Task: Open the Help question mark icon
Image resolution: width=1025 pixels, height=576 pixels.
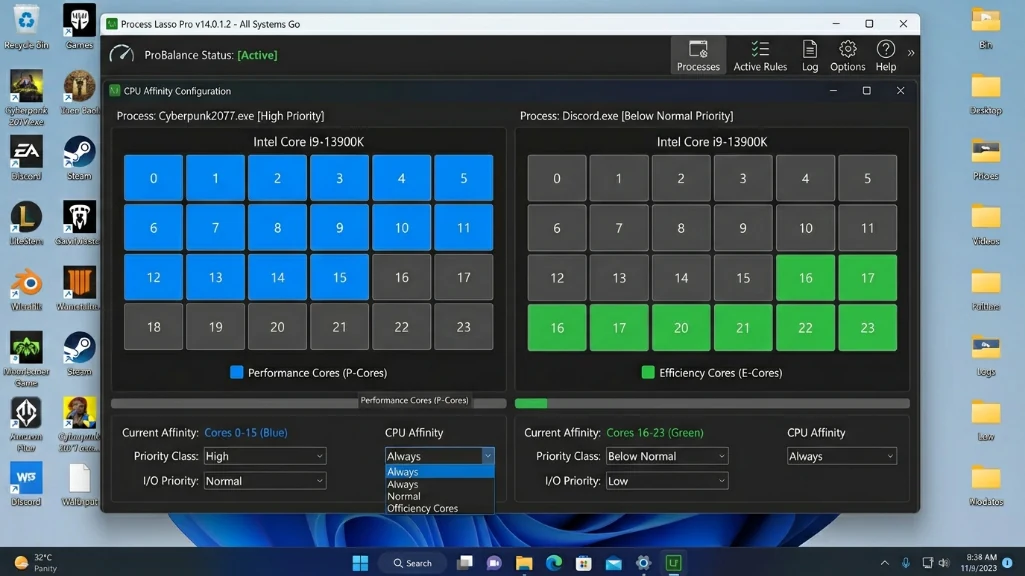Action: (x=885, y=56)
